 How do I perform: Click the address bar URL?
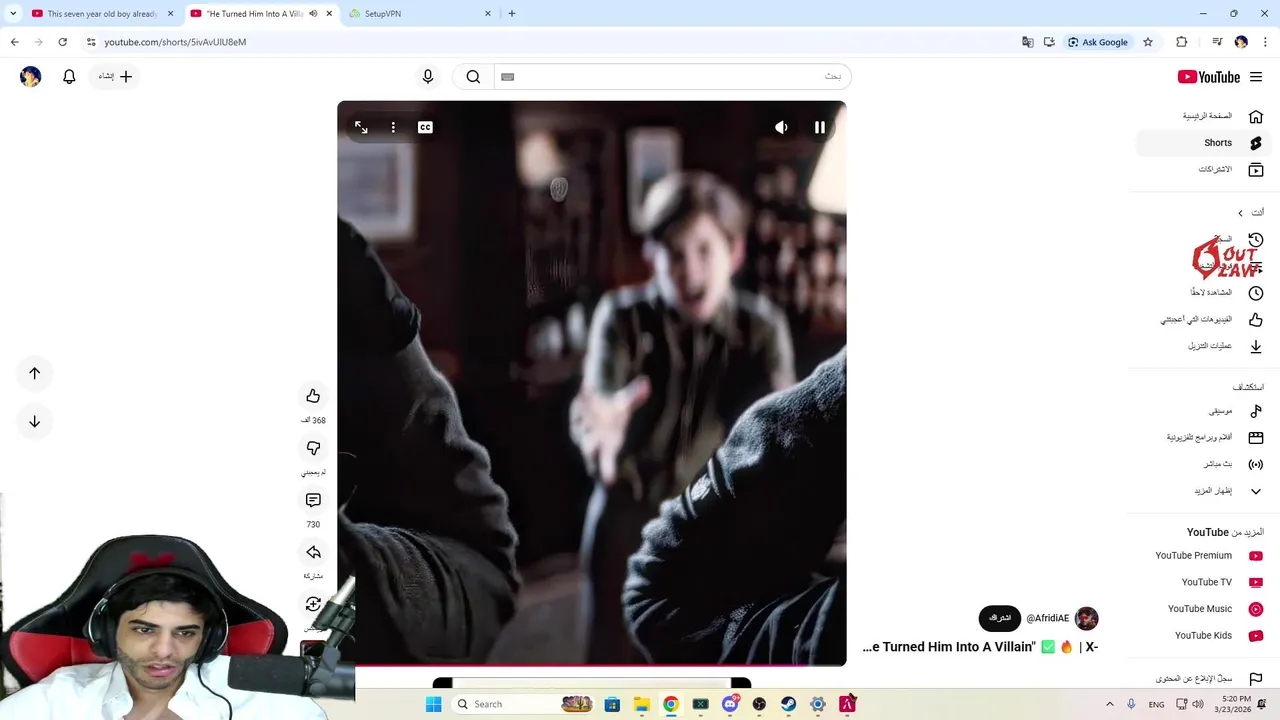pyautogui.click(x=175, y=42)
